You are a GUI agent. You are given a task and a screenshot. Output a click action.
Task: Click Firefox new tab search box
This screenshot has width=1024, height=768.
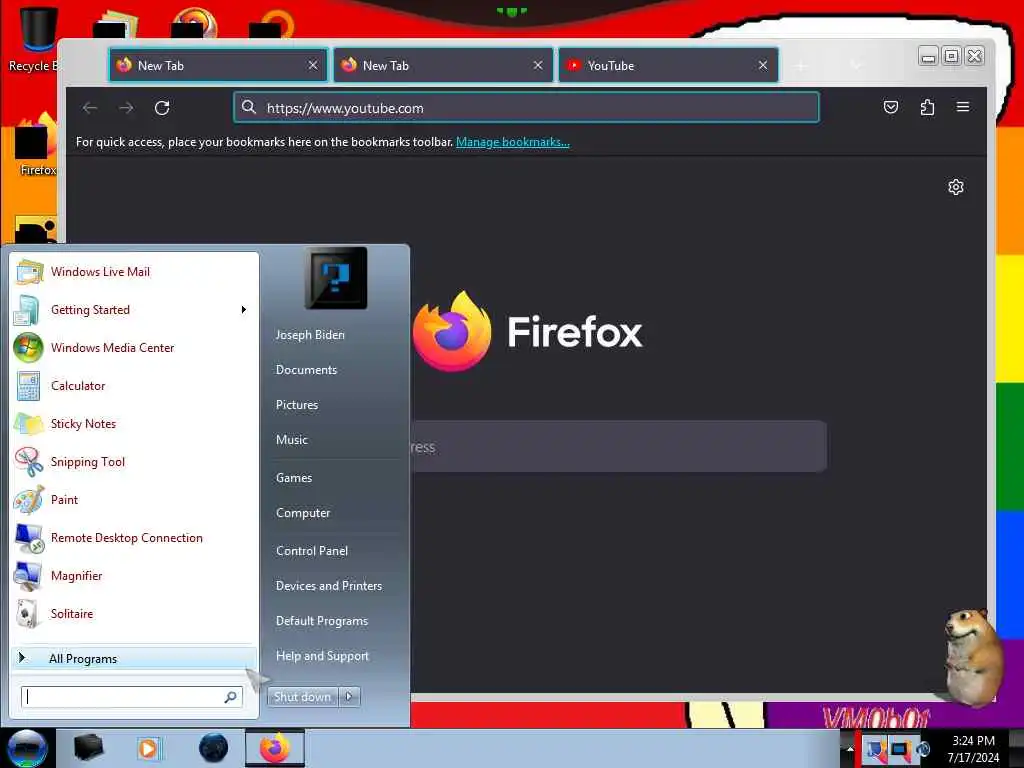click(618, 447)
